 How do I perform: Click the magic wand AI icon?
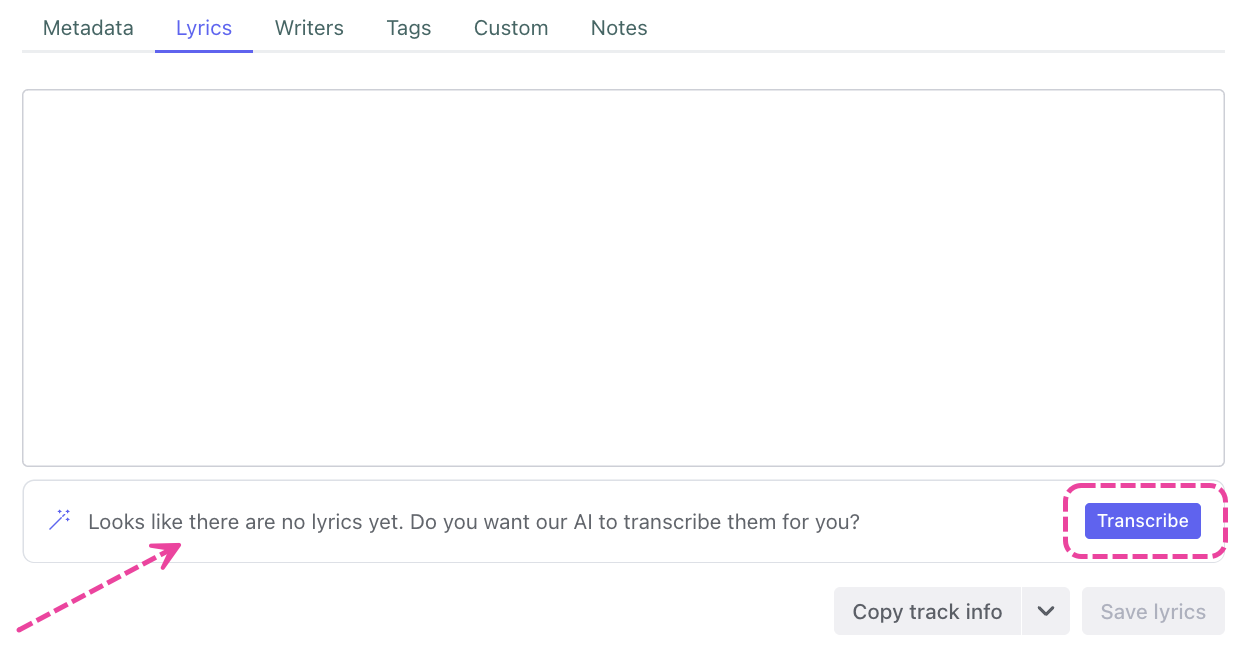[60, 520]
